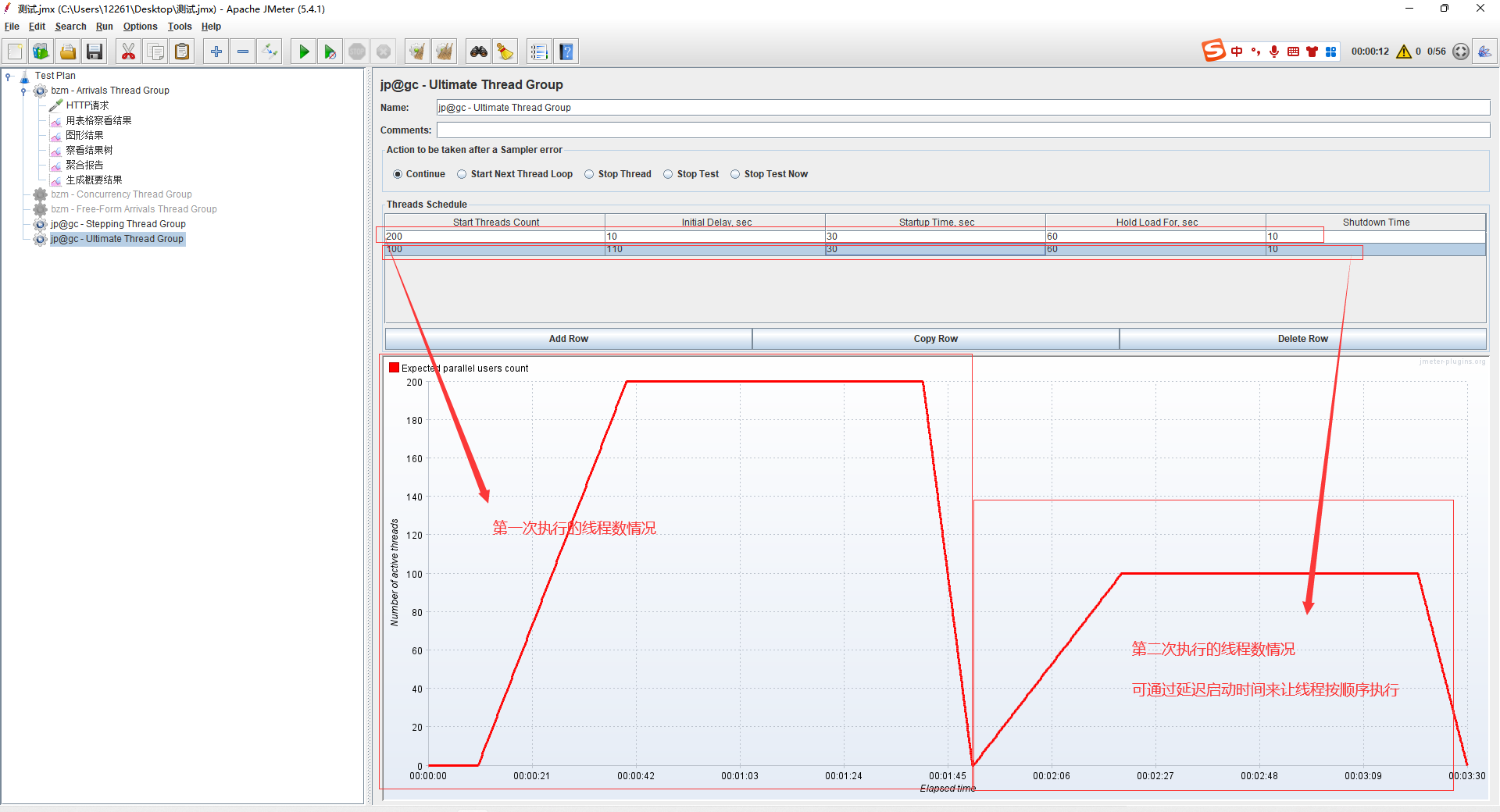This screenshot has width=1500, height=812.
Task: Select jp@gc - Stepping Thread Group node
Action: [x=118, y=224]
